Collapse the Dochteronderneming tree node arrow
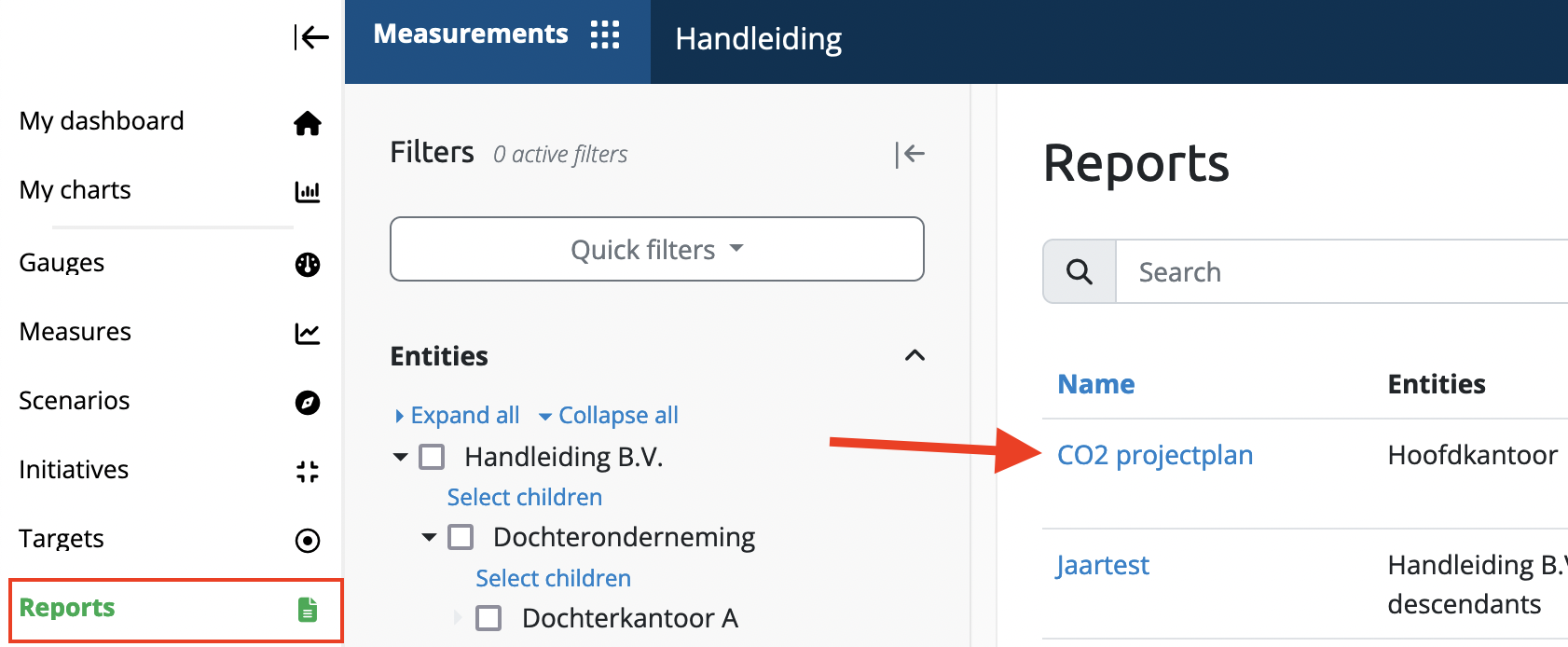The width and height of the screenshot is (1568, 647). (x=430, y=537)
